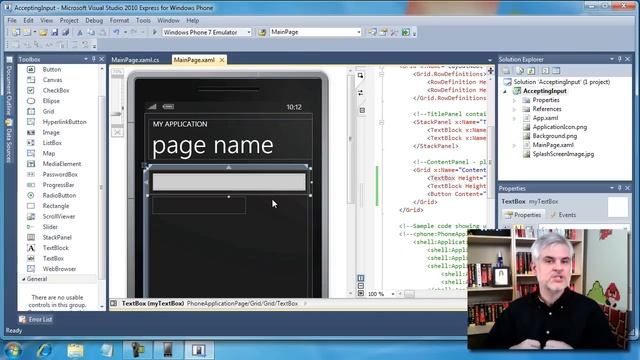Image resolution: width=640 pixels, height=360 pixels.
Task: Expand the App.xaml node
Action: click(x=514, y=118)
